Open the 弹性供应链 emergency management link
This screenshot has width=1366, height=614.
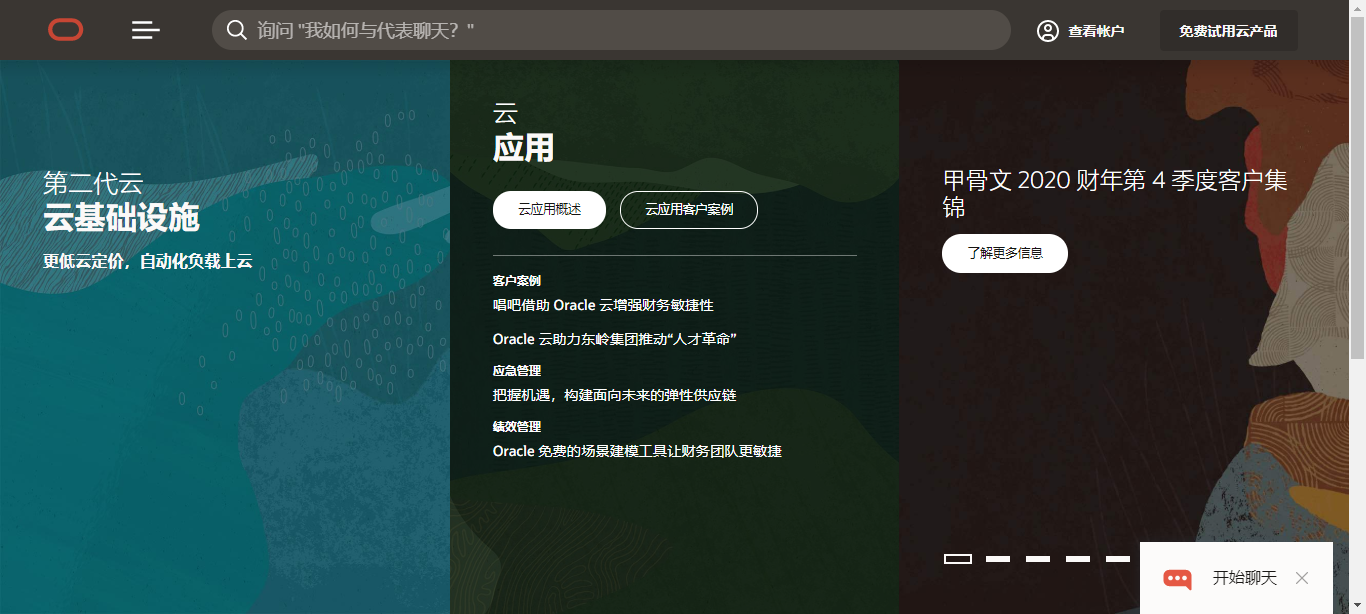(x=613, y=395)
